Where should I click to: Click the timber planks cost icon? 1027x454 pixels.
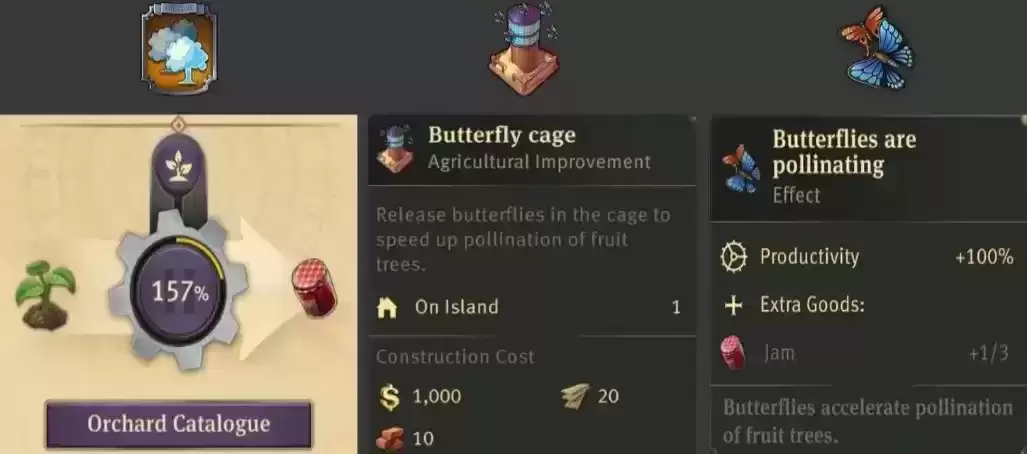pos(575,396)
